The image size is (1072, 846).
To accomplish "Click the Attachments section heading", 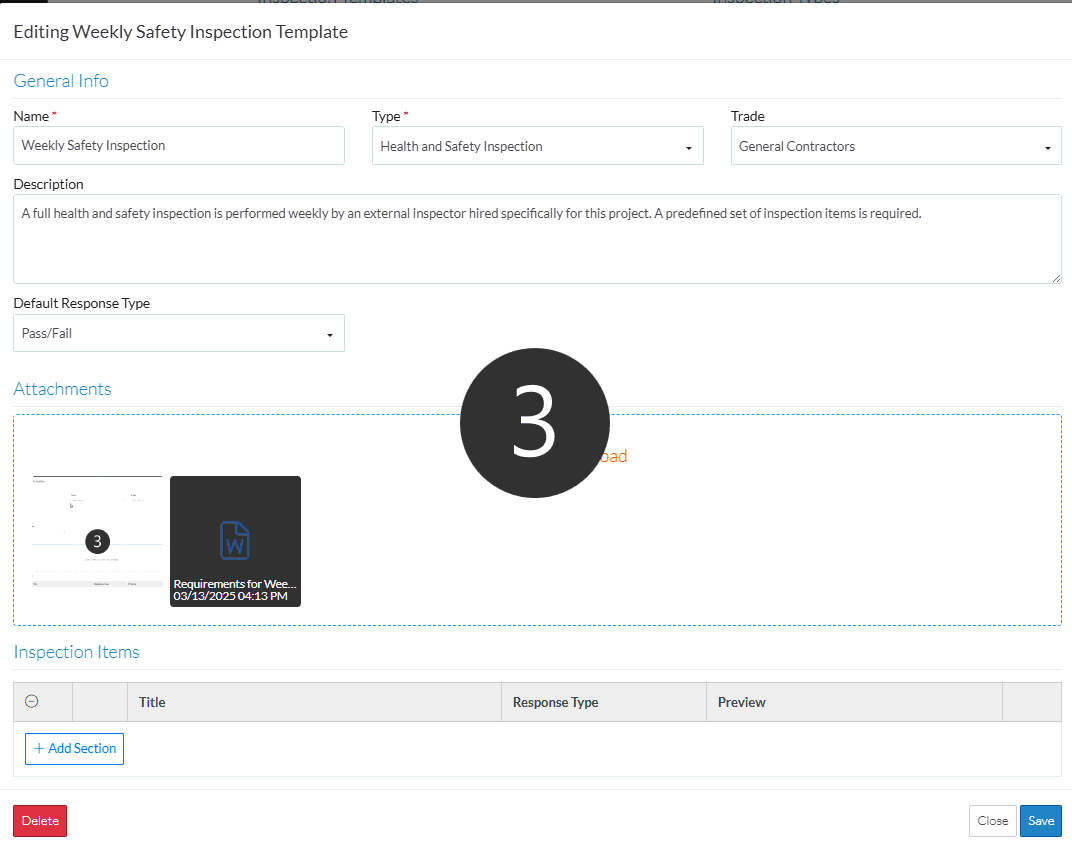I will [x=62, y=388].
